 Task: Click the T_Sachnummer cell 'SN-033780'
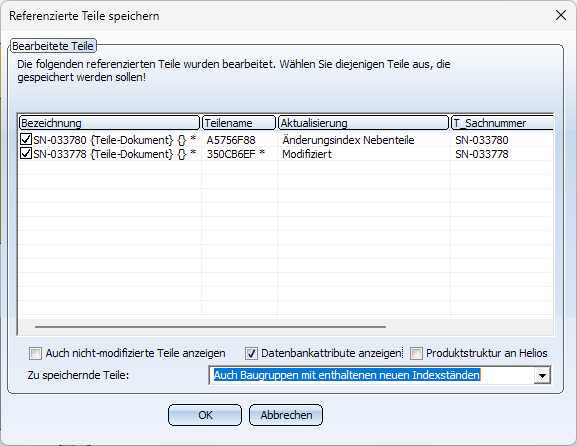pos(482,140)
